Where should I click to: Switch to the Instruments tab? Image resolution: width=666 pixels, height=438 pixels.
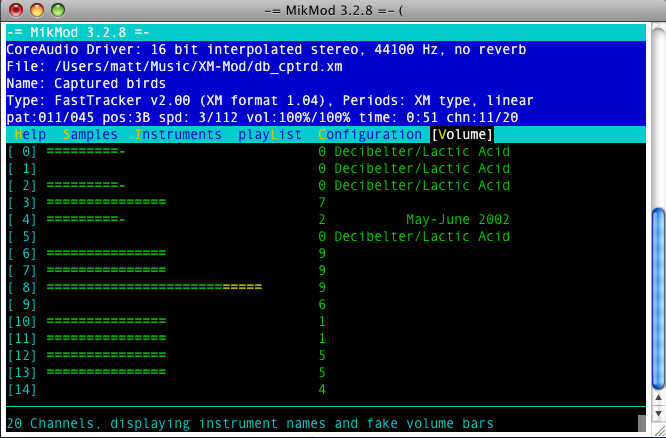coord(178,134)
